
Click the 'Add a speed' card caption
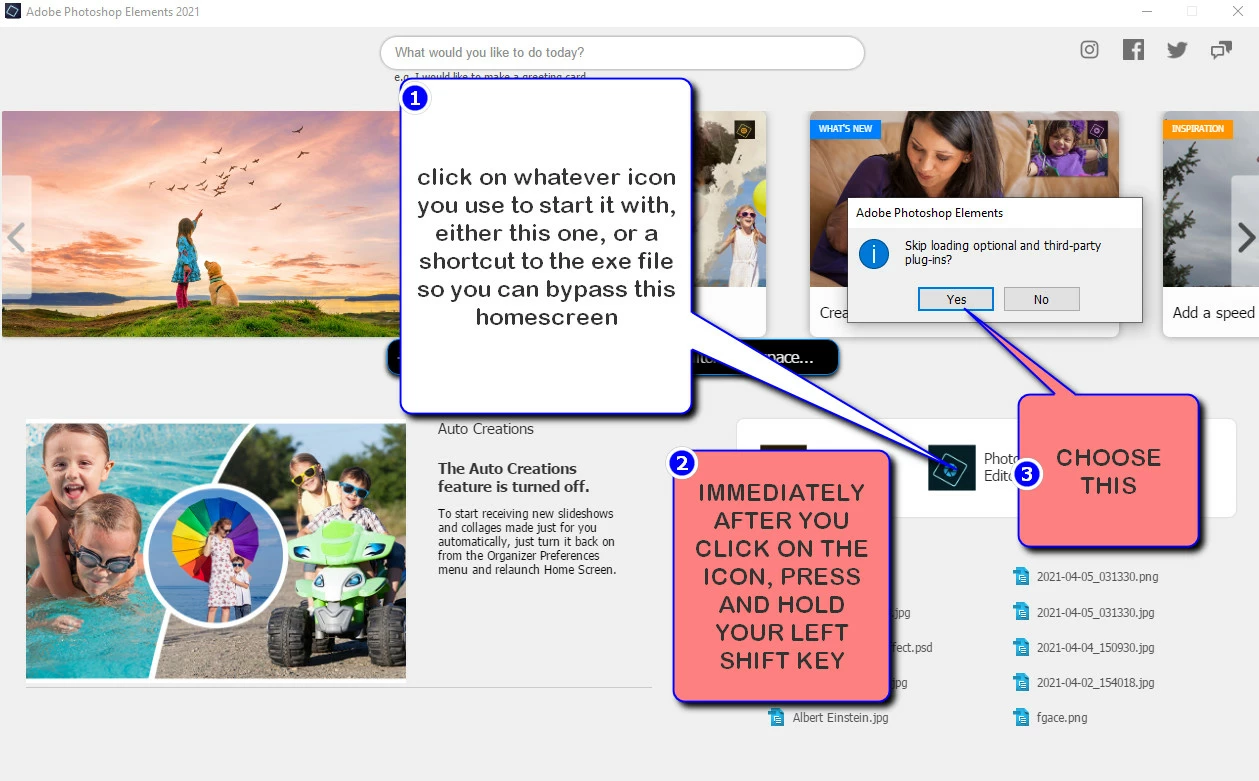click(x=1213, y=312)
